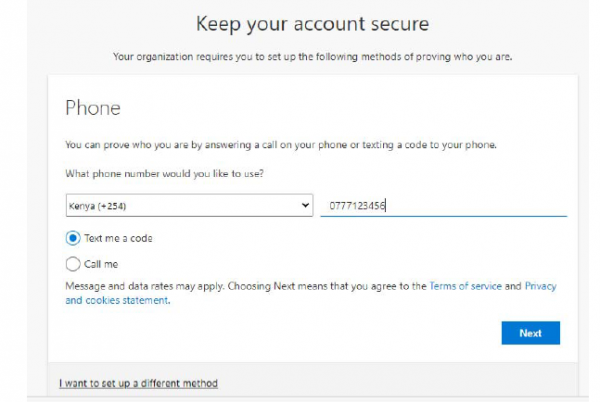Open the Privacy and cookies statement link
The height and width of the screenshot is (402, 600).
pos(112,300)
